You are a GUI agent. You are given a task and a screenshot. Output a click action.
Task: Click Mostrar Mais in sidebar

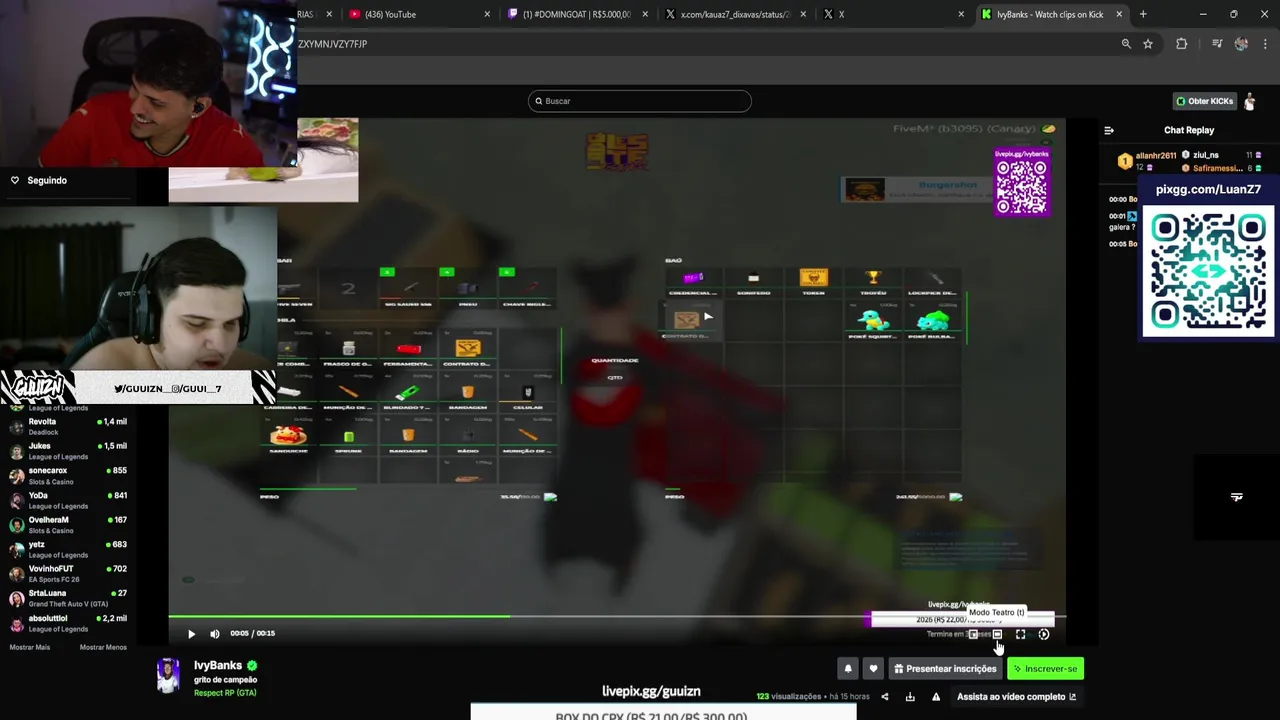click(x=29, y=648)
